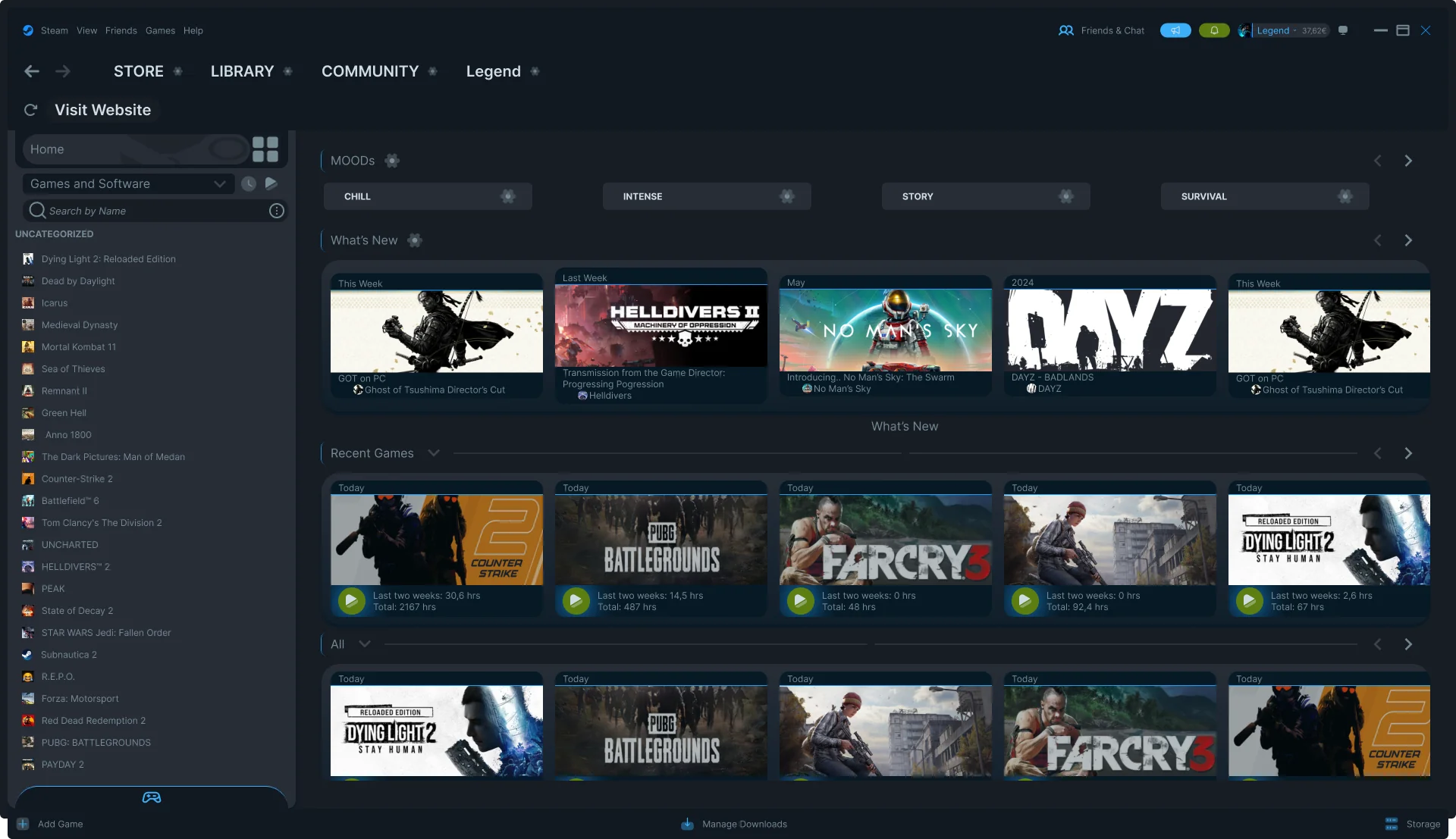Open the Help menu
Screen dimensions: 1456x839
(x=193, y=30)
